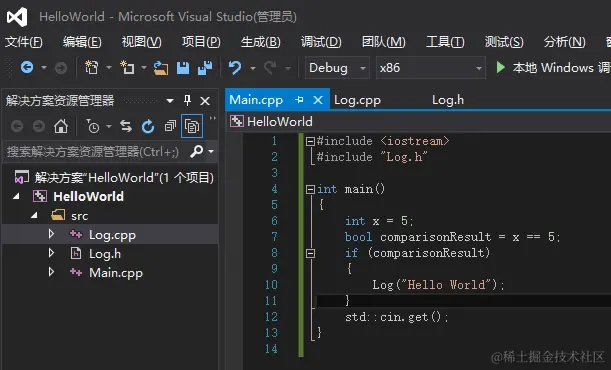Open the 调试(D) menu

pyautogui.click(x=321, y=42)
